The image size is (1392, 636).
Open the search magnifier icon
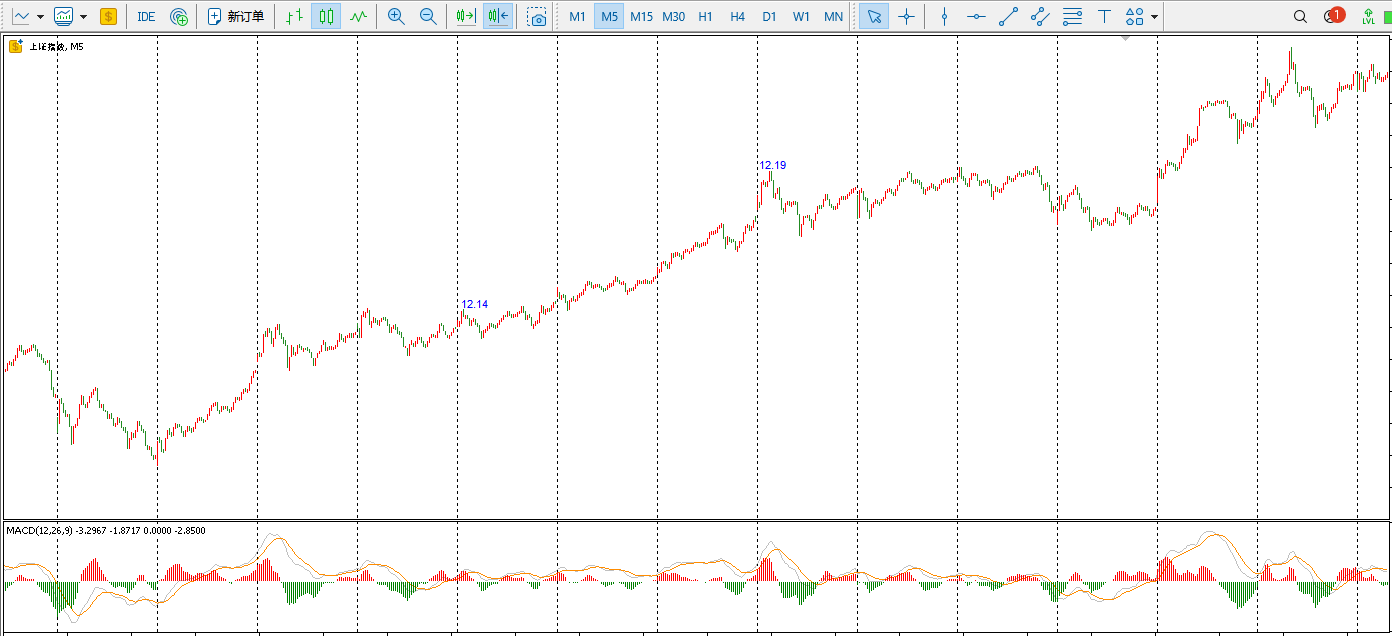tap(1300, 16)
